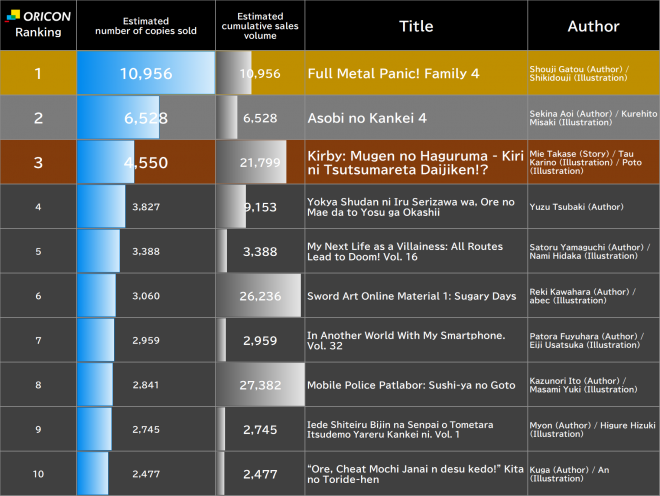Click author Yuzu Tsubaki cell
This screenshot has width=660, height=496.
(x=593, y=207)
